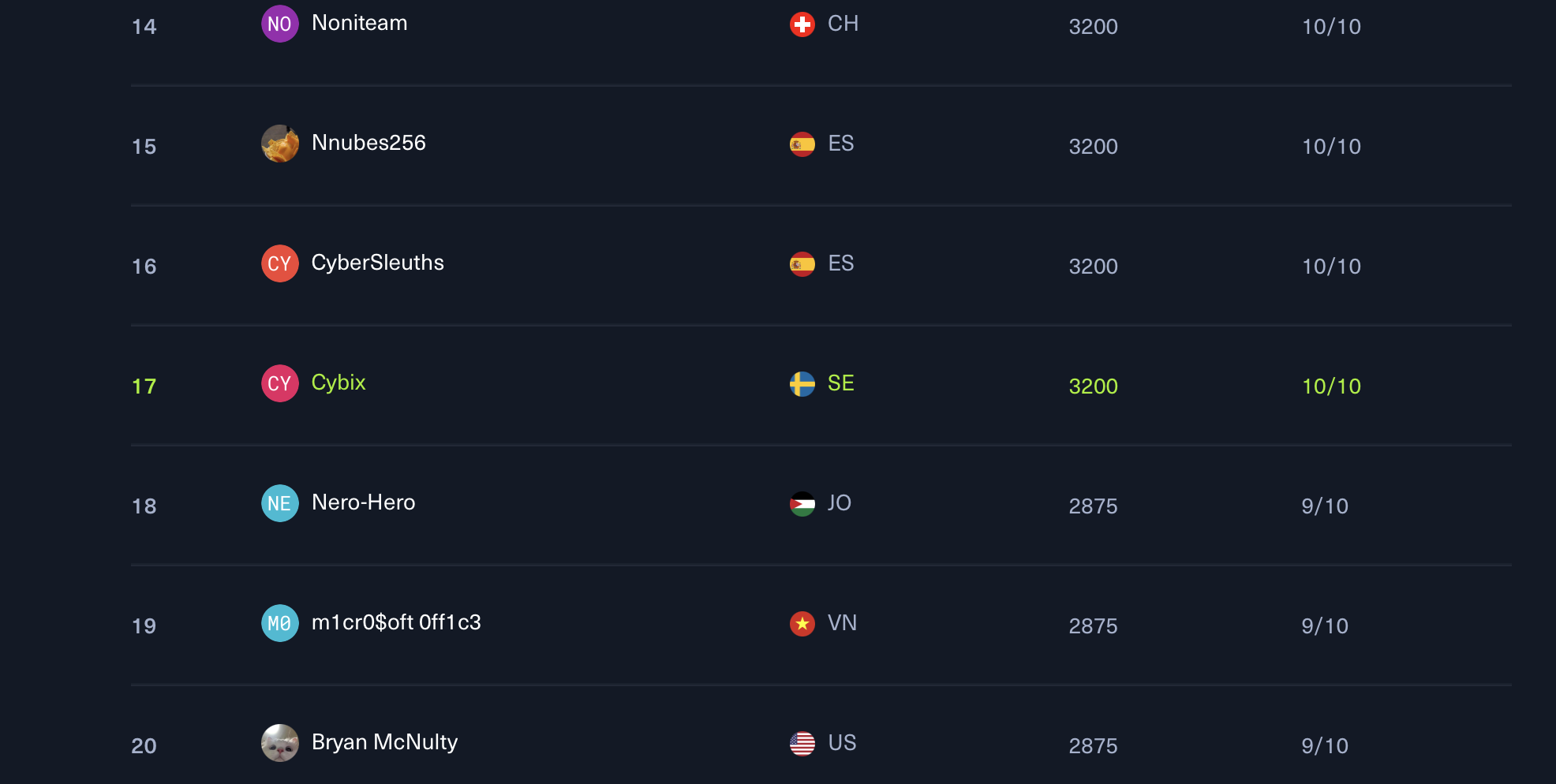
Task: Click the CyberSleuths orange CY avatar
Action: (x=279, y=263)
